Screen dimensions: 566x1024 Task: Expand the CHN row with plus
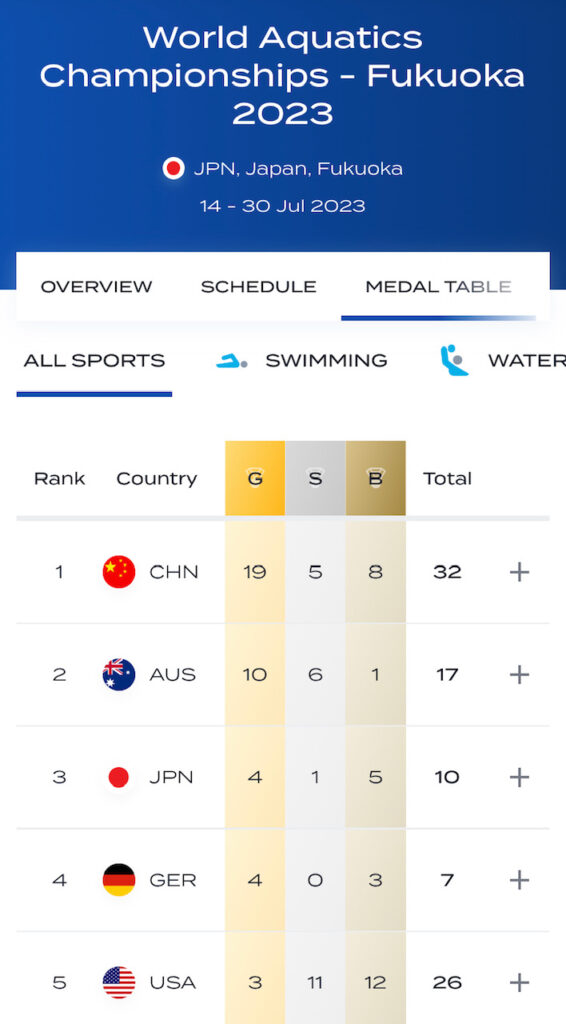pos(519,572)
